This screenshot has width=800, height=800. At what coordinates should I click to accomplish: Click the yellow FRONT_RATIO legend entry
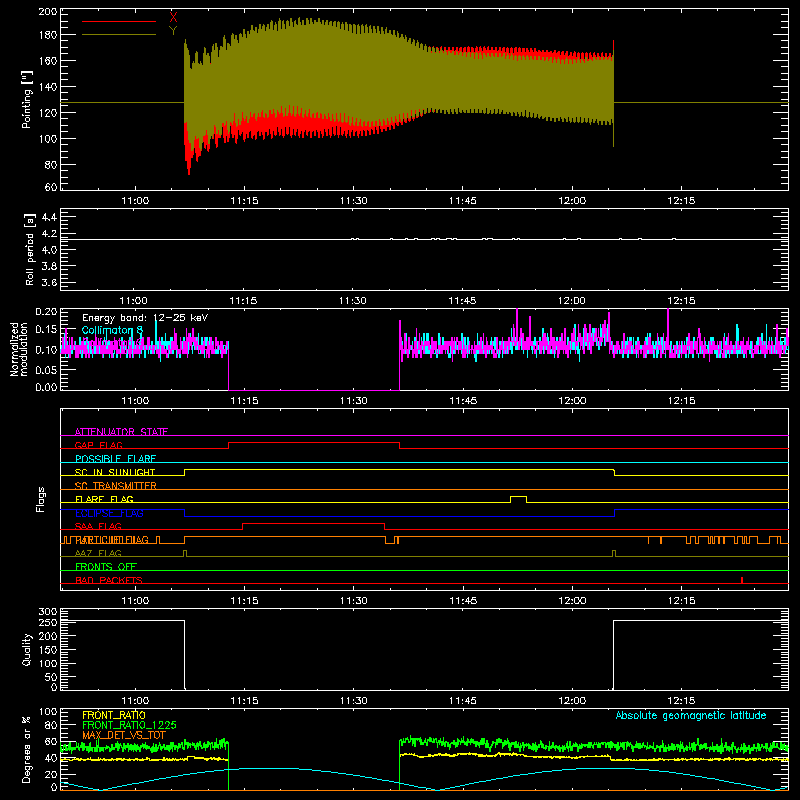point(114,715)
